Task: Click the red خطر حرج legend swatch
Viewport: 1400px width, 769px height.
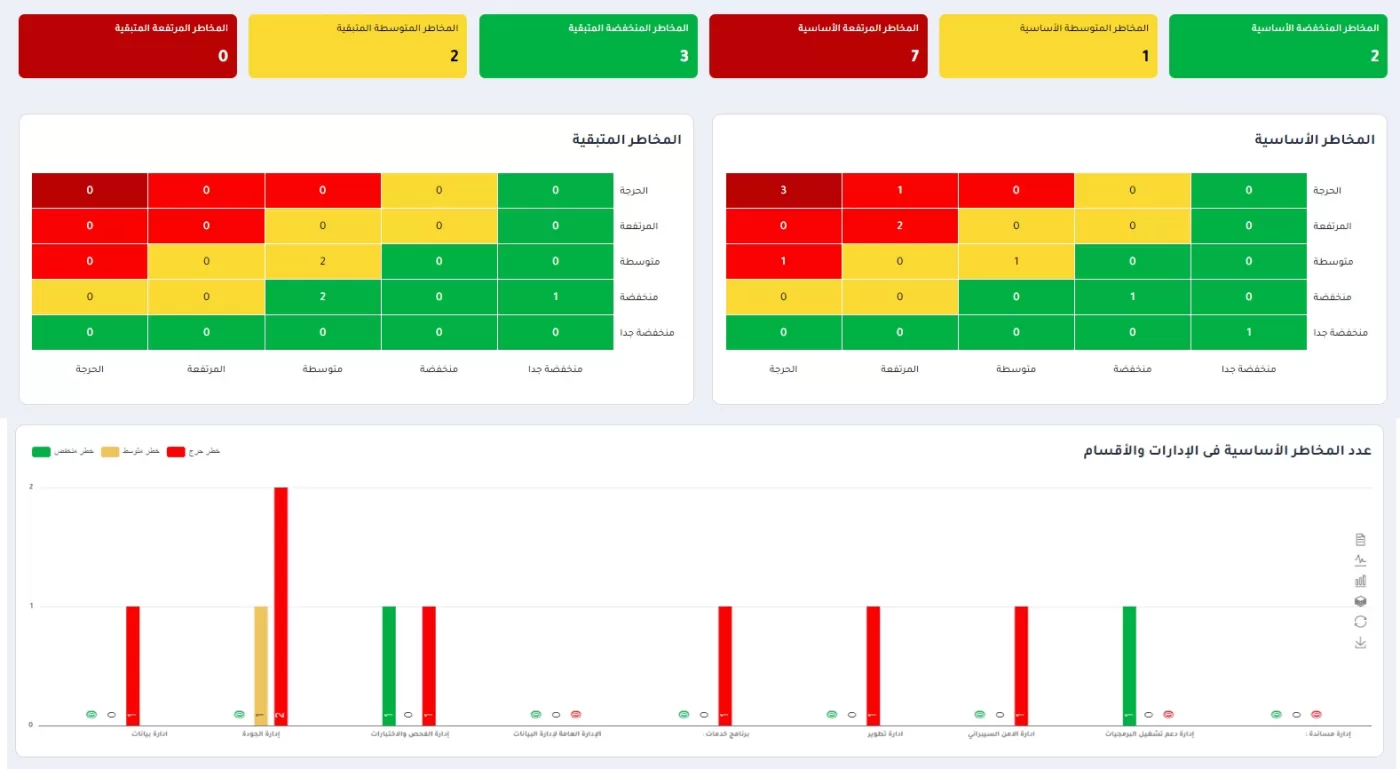Action: [176, 452]
